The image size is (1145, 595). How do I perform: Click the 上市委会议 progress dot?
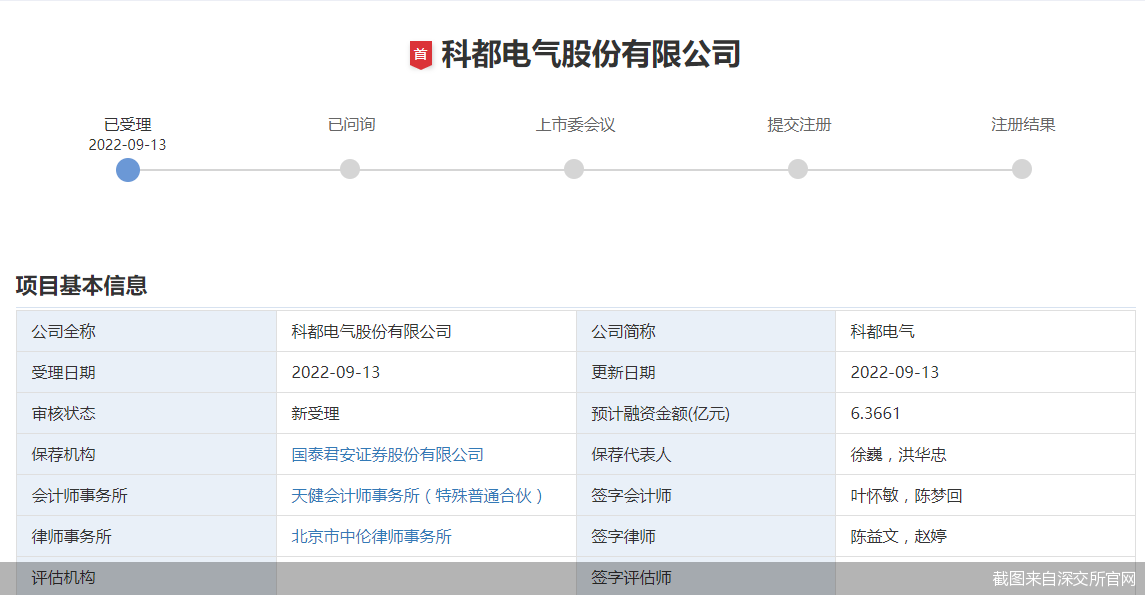pyautogui.click(x=574, y=169)
